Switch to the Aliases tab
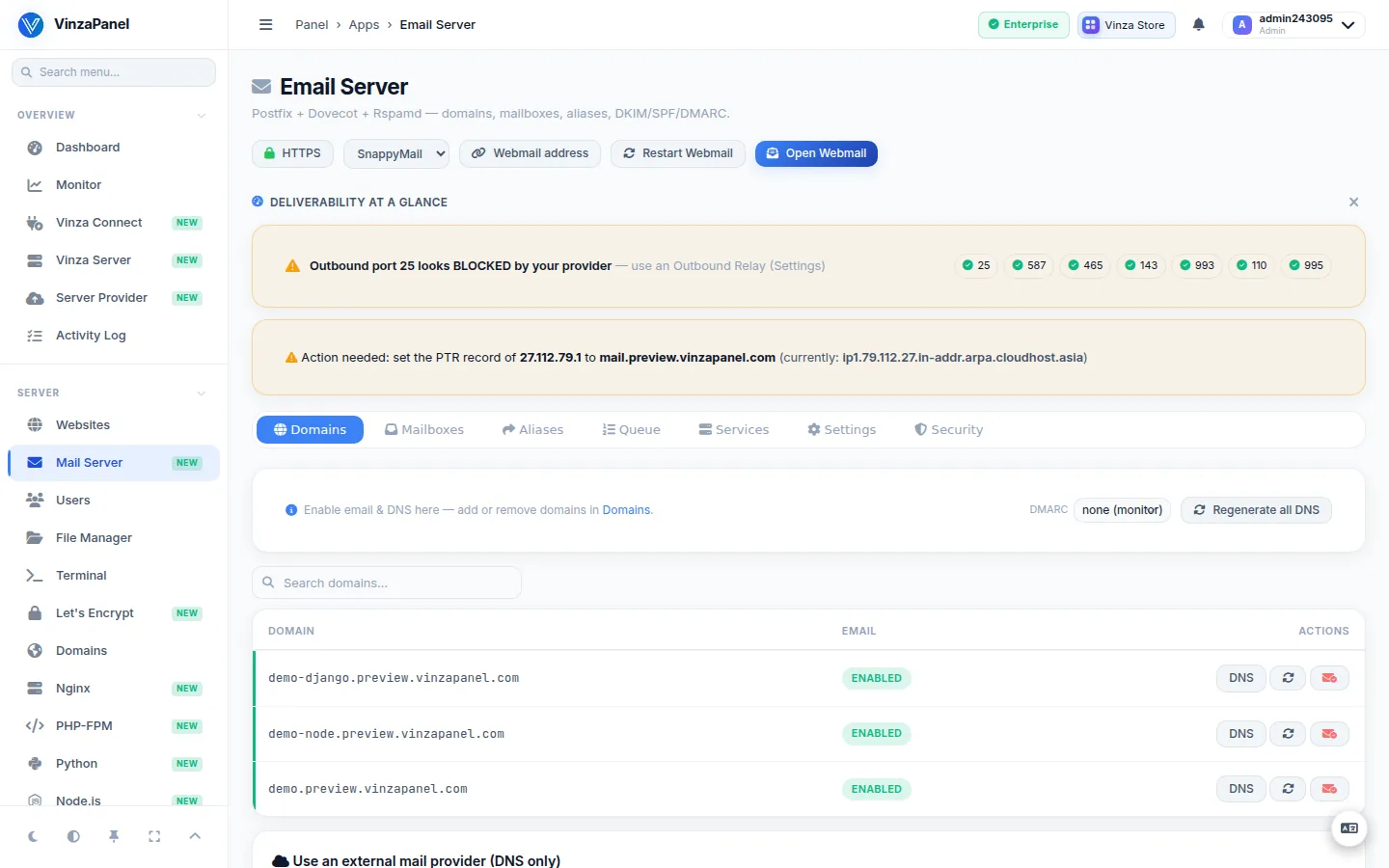 coord(532,430)
